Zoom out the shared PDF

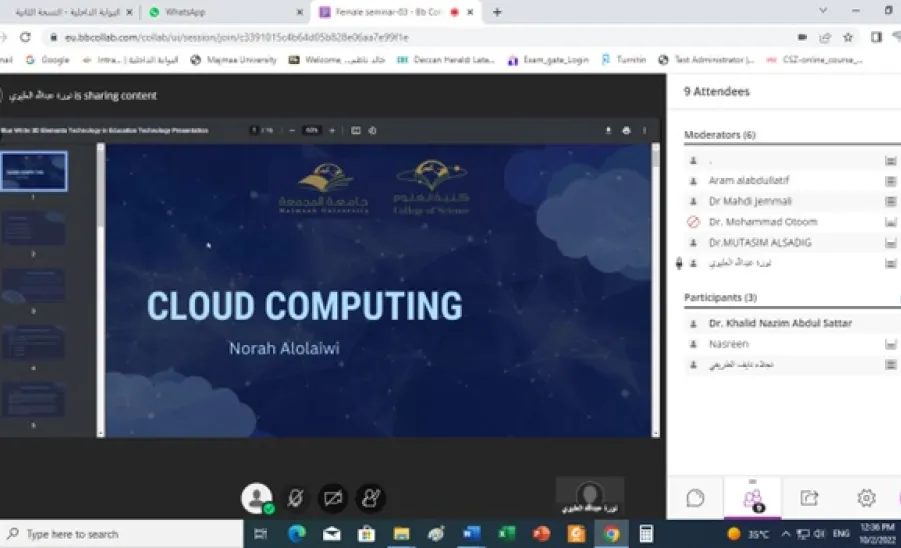(x=292, y=130)
